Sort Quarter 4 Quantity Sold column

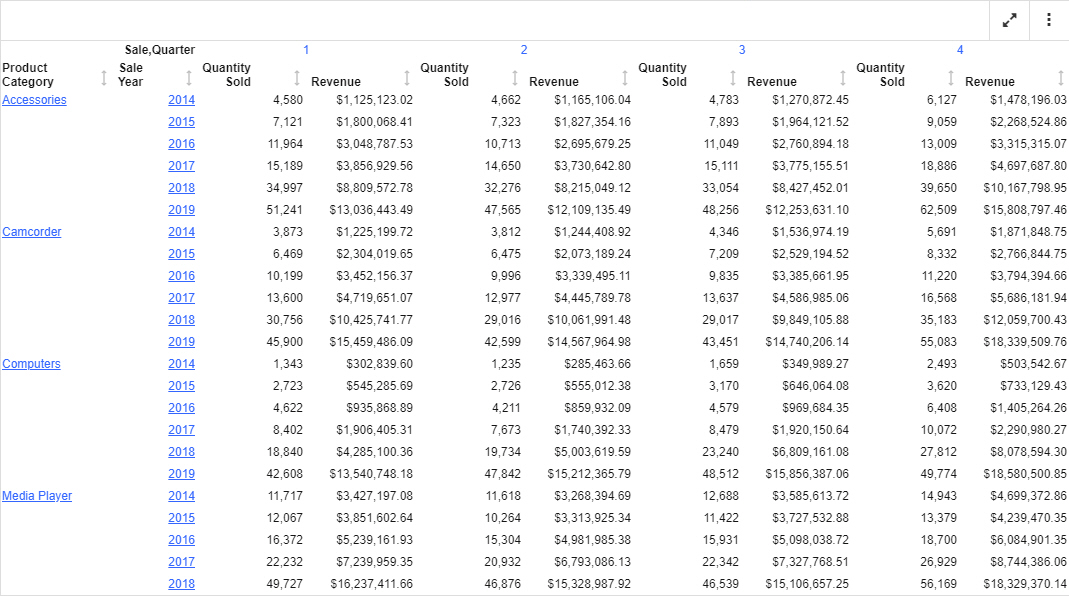pyautogui.click(x=951, y=77)
